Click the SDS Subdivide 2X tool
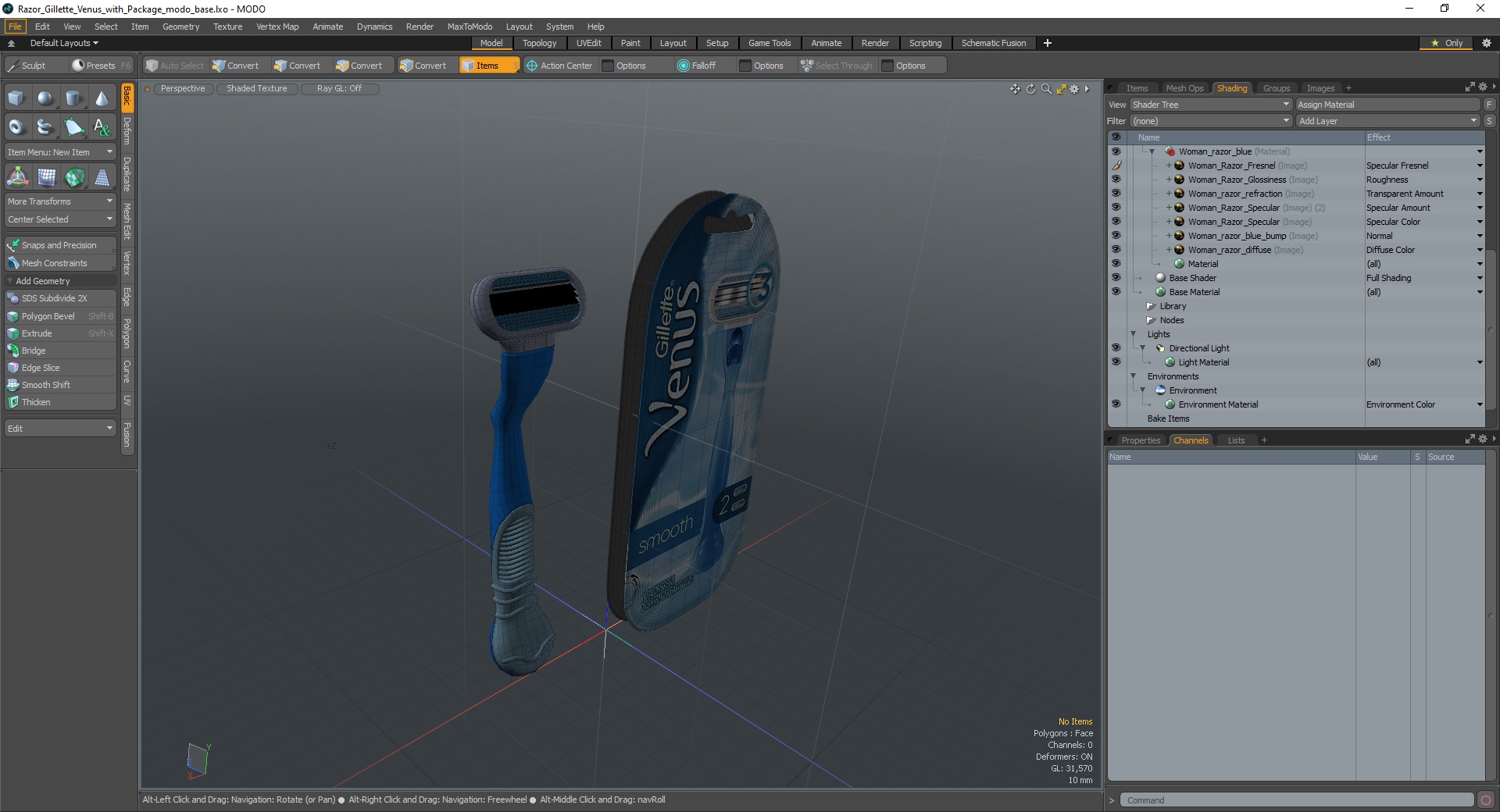The height and width of the screenshot is (812, 1500). point(60,298)
